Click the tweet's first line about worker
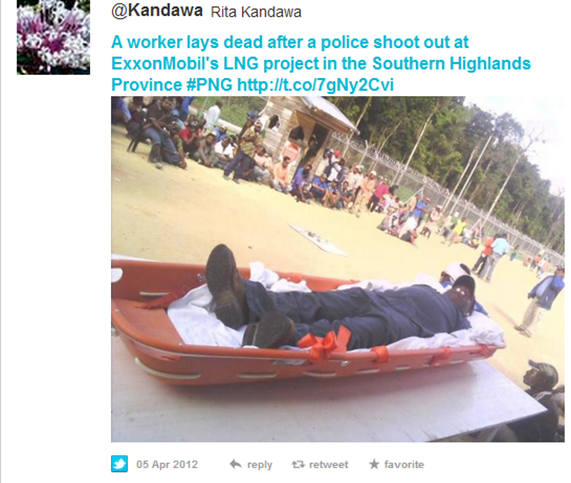The width and height of the screenshot is (571, 483). coord(290,42)
